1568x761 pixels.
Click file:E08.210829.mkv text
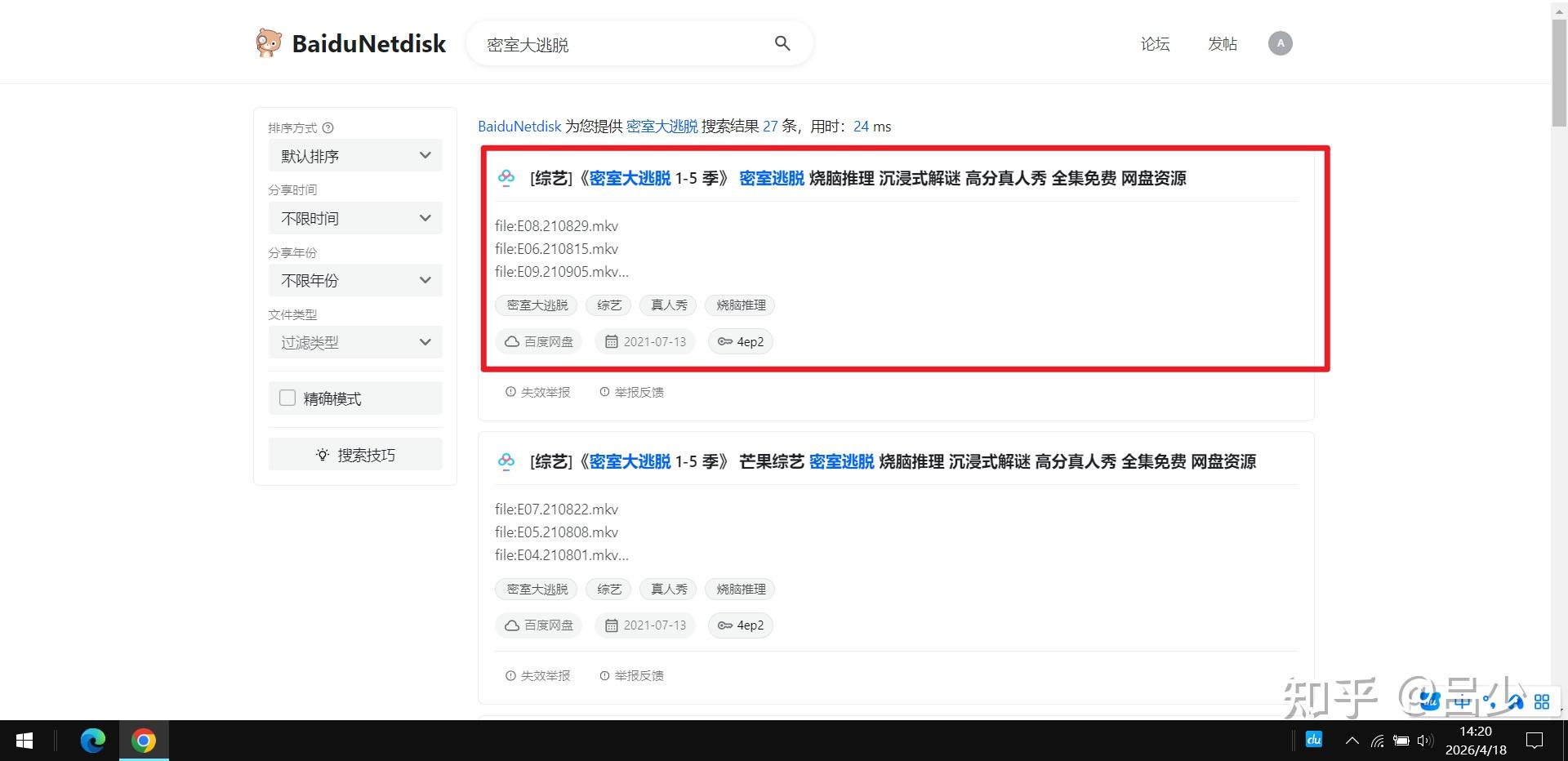click(556, 226)
